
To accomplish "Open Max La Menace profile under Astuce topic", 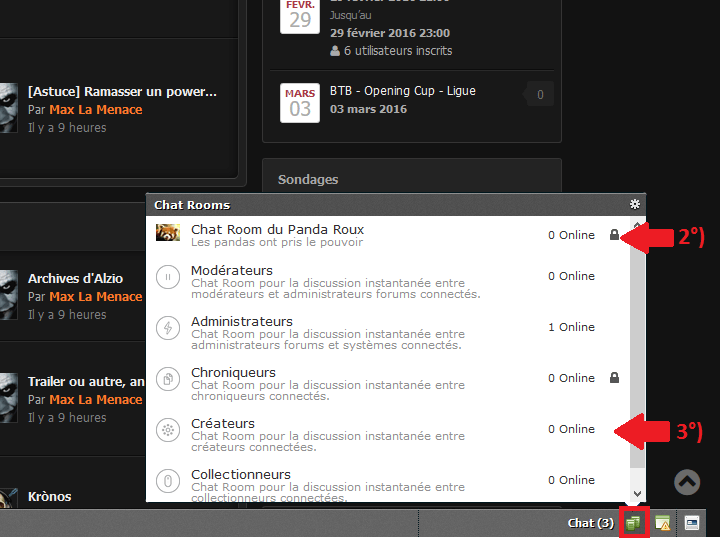I will tap(96, 110).
